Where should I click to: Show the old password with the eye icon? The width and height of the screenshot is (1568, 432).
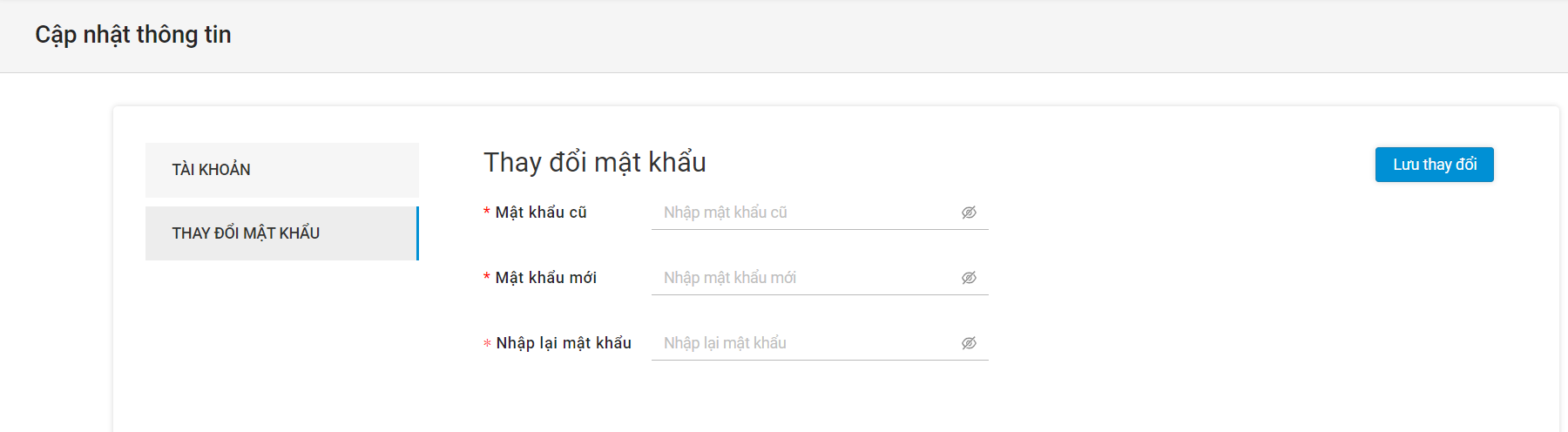[x=969, y=213]
